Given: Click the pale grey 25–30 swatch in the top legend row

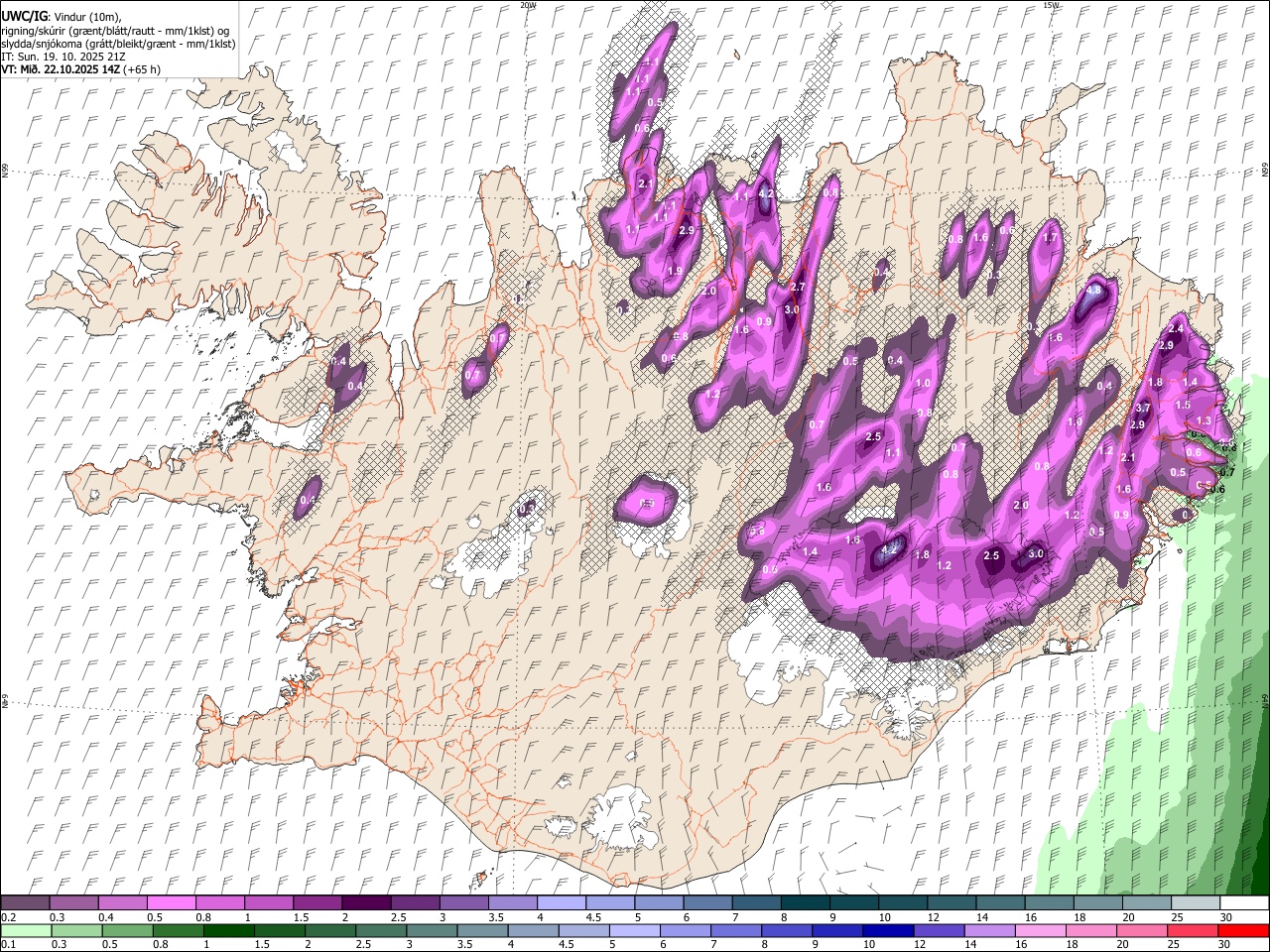Looking at the screenshot, I should click(x=1194, y=903).
